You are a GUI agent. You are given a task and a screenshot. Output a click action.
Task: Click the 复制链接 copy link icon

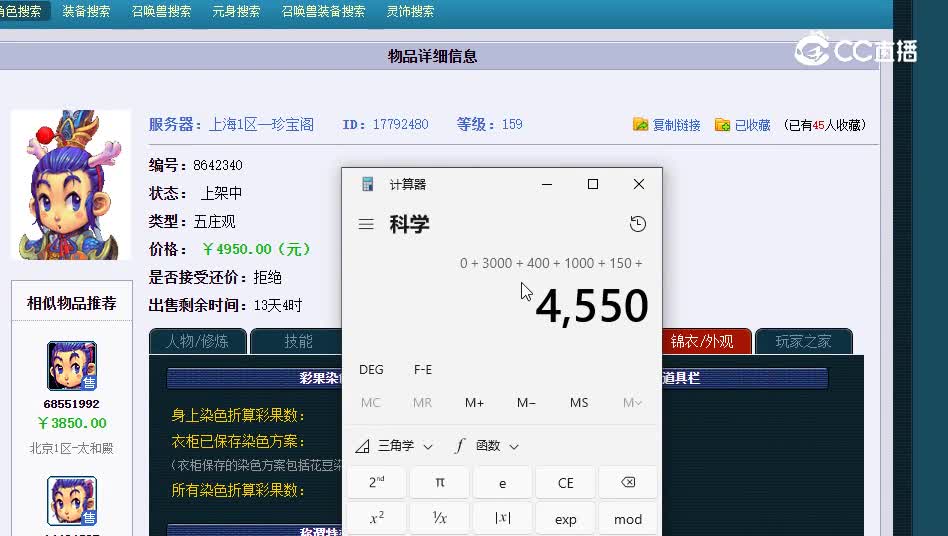(x=640, y=124)
